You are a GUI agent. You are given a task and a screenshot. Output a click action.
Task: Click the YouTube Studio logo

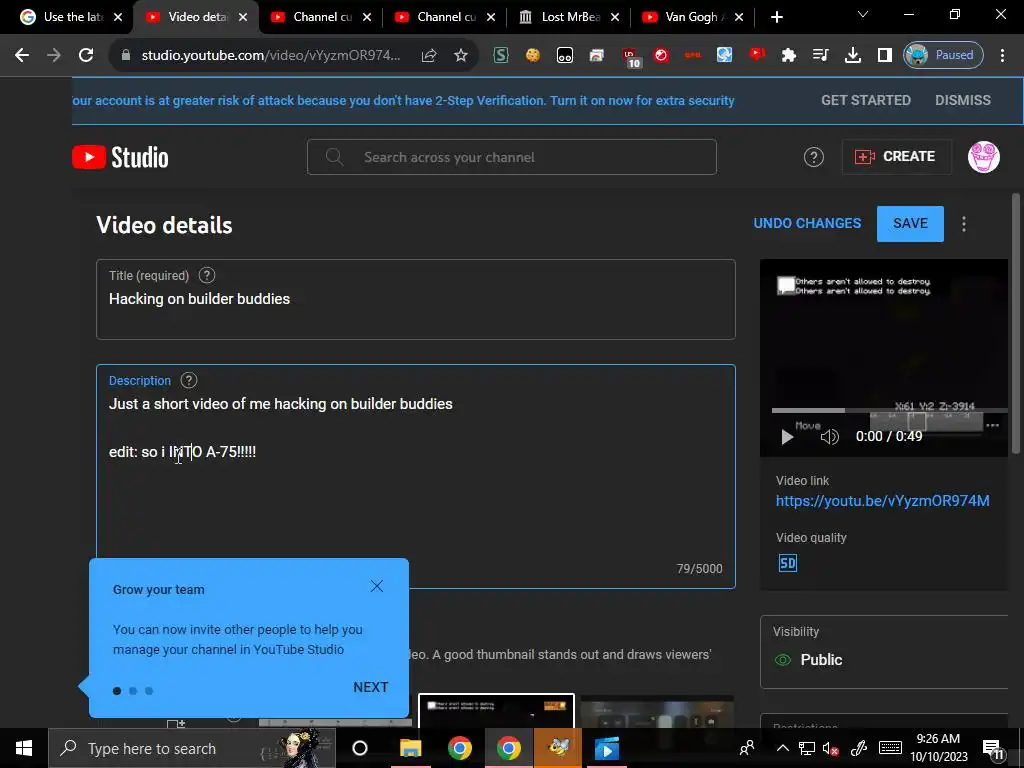120,157
